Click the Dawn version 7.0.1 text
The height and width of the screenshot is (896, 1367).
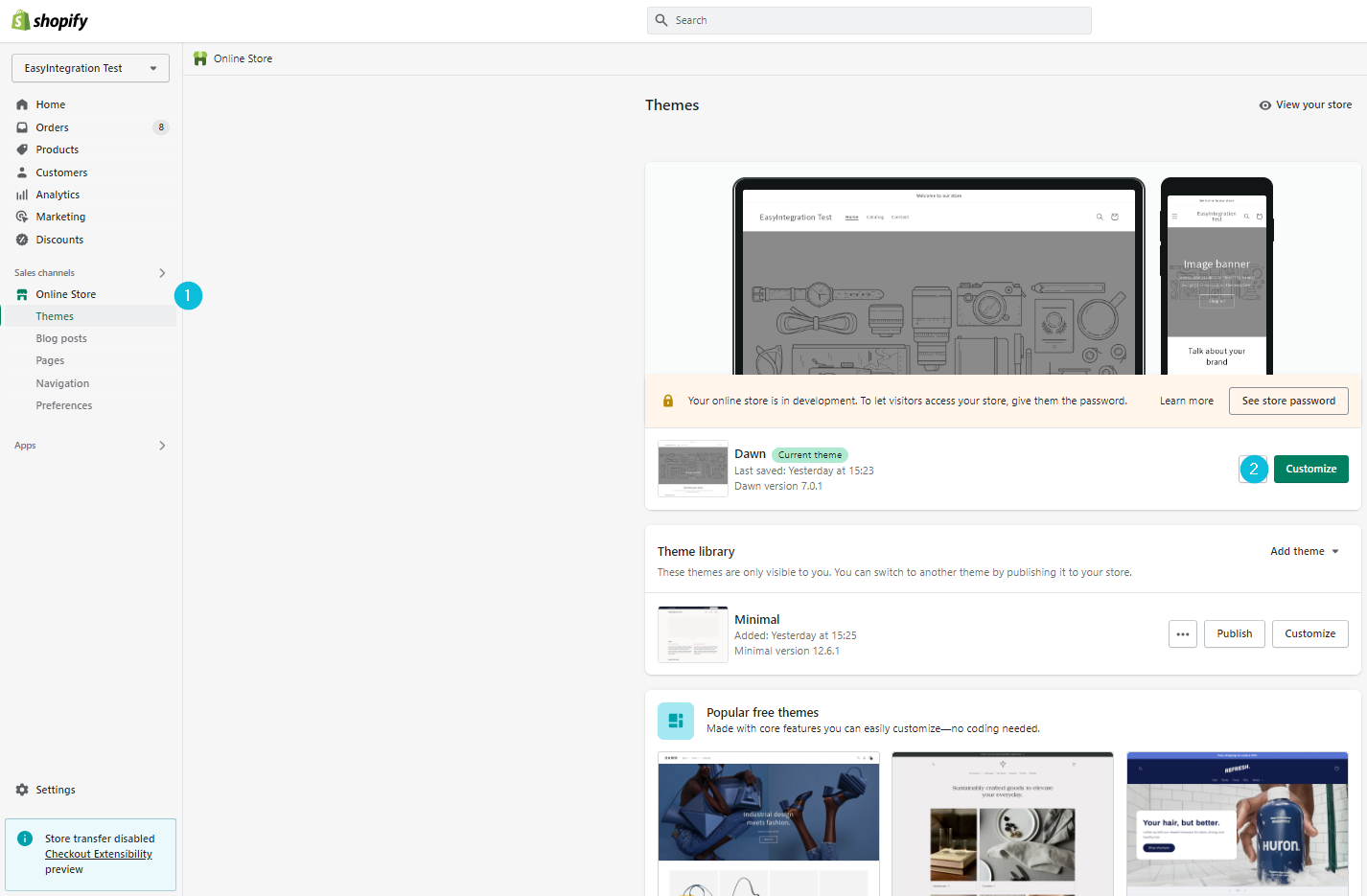[778, 487]
